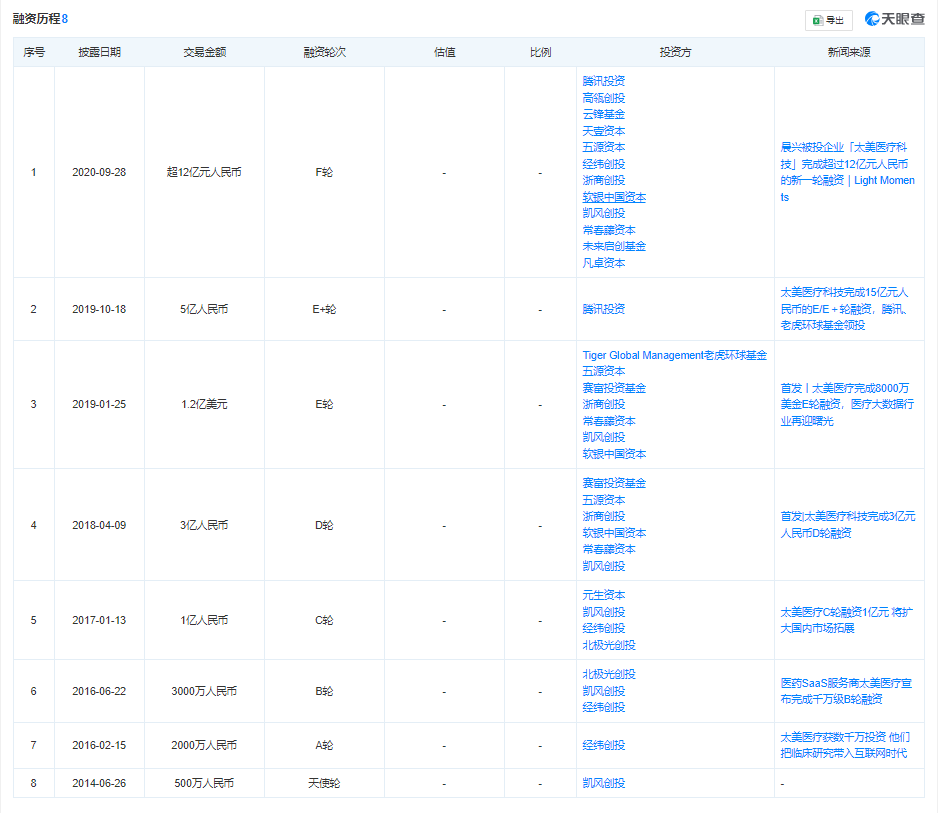Click the 天壹资本 investor link
This screenshot has width=938, height=813.
pos(603,131)
